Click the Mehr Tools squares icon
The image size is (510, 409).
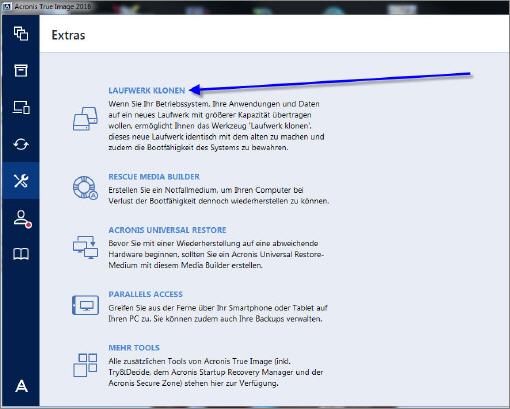pyautogui.click(x=85, y=365)
